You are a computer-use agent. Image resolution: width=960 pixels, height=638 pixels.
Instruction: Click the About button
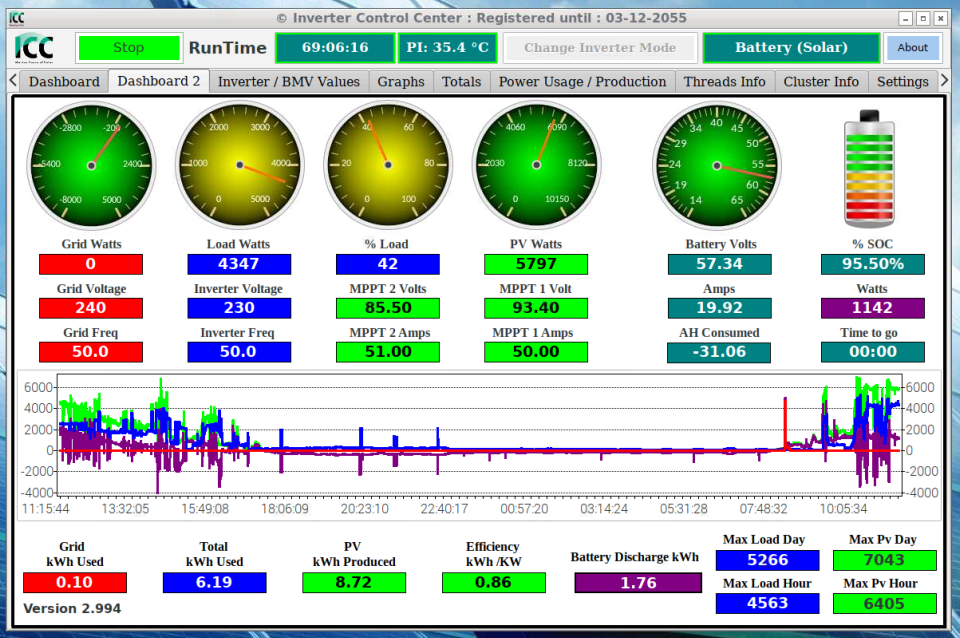[912, 48]
